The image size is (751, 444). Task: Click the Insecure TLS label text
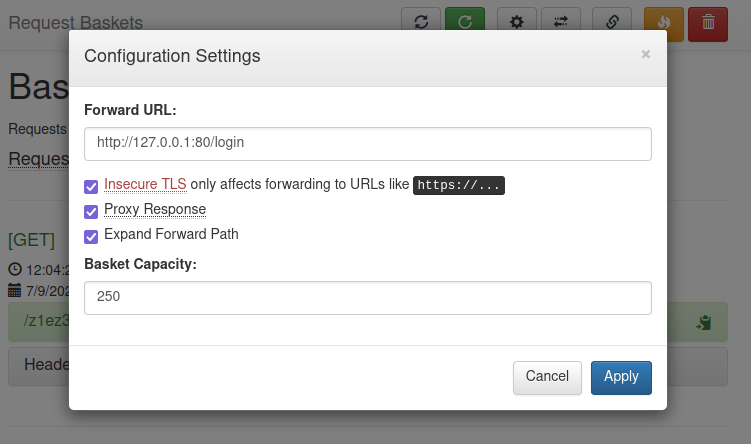pos(145,185)
